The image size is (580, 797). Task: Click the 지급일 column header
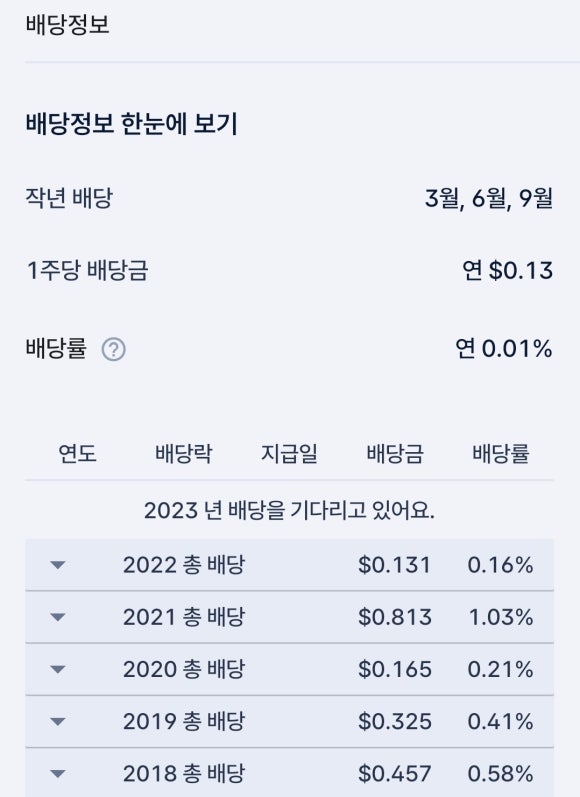289,453
